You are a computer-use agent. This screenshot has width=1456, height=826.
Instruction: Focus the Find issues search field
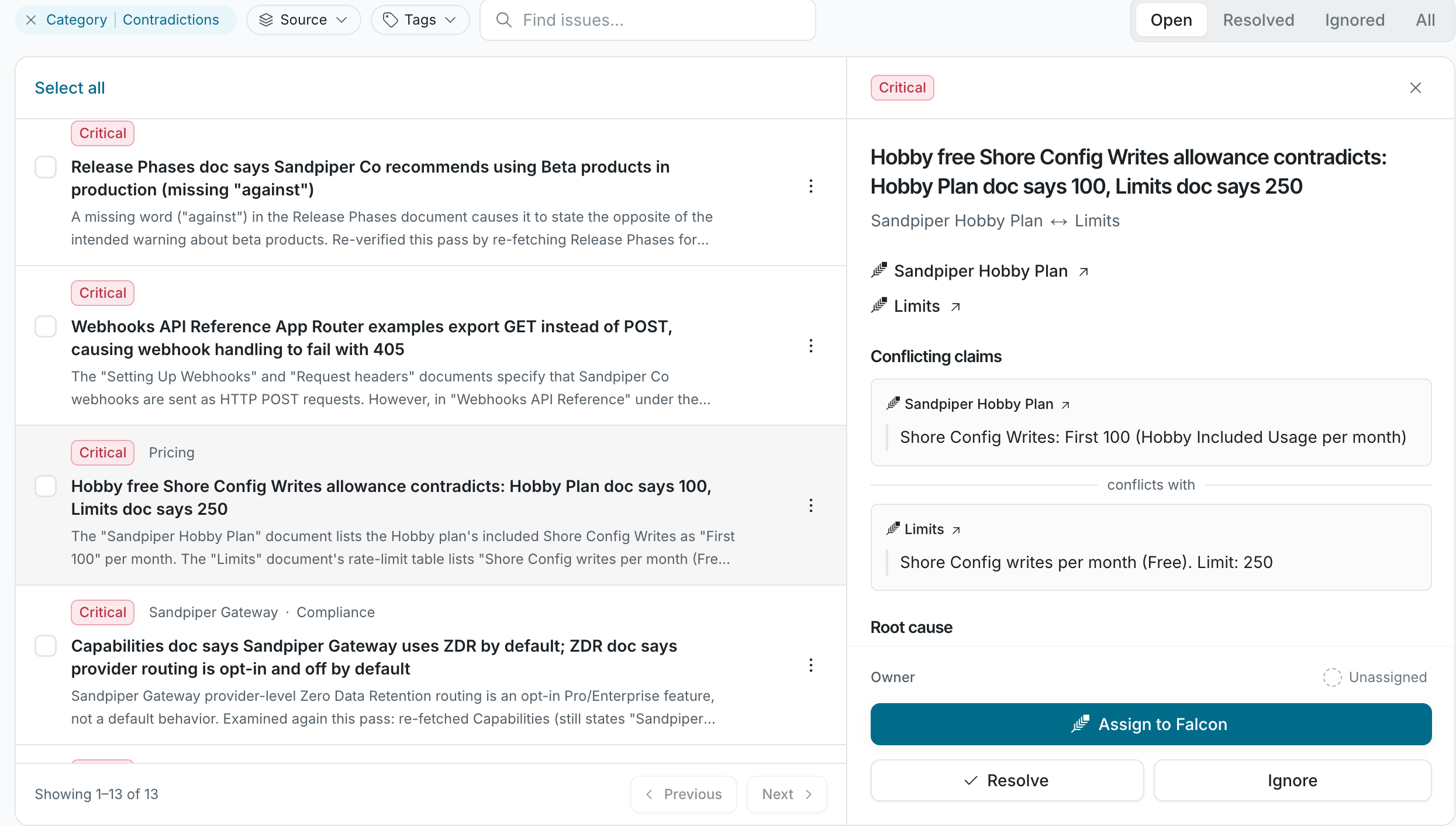point(648,20)
